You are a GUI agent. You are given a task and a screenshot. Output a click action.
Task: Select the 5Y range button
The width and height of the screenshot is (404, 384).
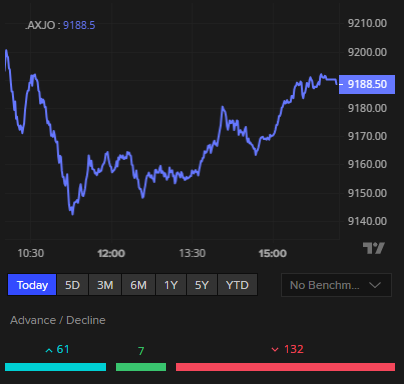click(x=202, y=285)
